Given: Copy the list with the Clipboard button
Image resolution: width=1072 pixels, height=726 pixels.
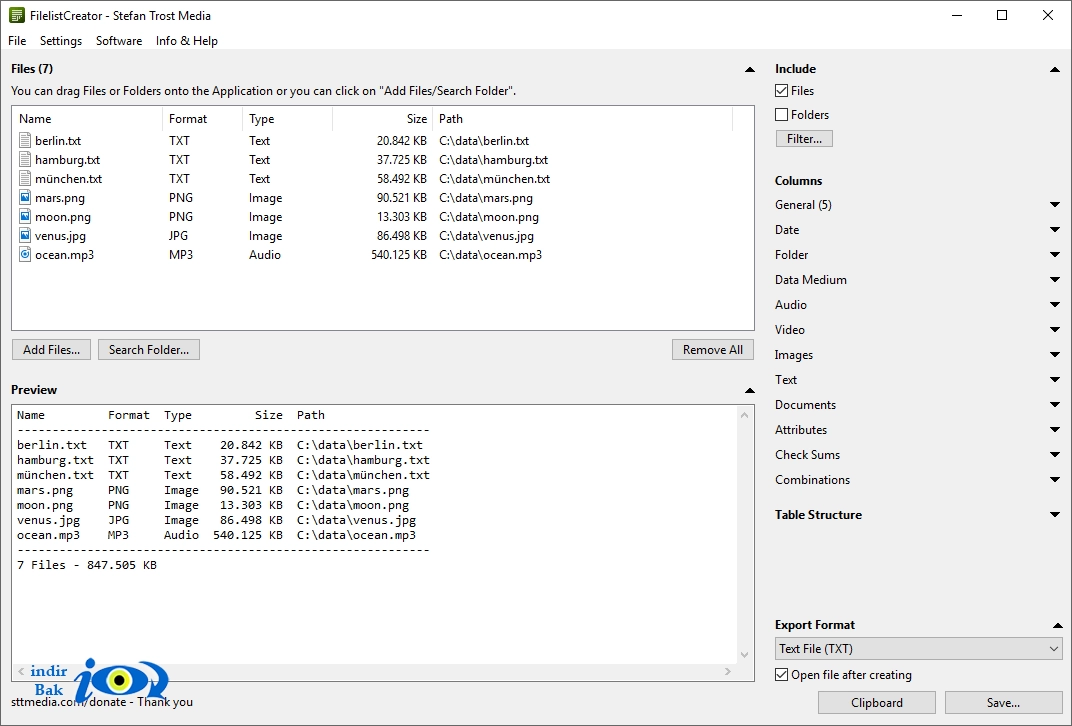Looking at the screenshot, I should [876, 702].
